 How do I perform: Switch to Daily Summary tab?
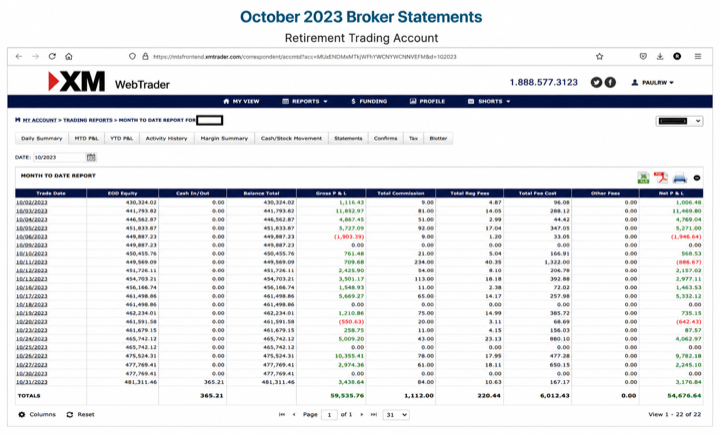click(42, 138)
